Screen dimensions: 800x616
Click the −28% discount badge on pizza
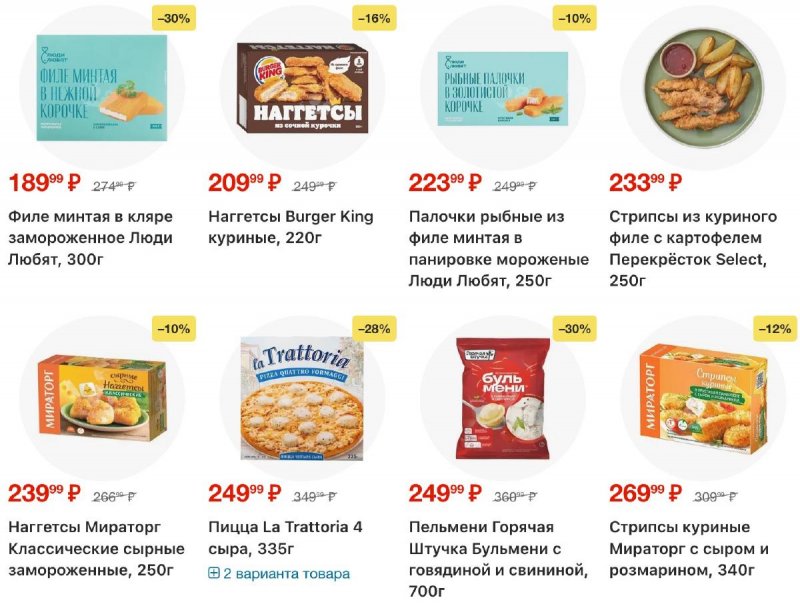(x=373, y=328)
